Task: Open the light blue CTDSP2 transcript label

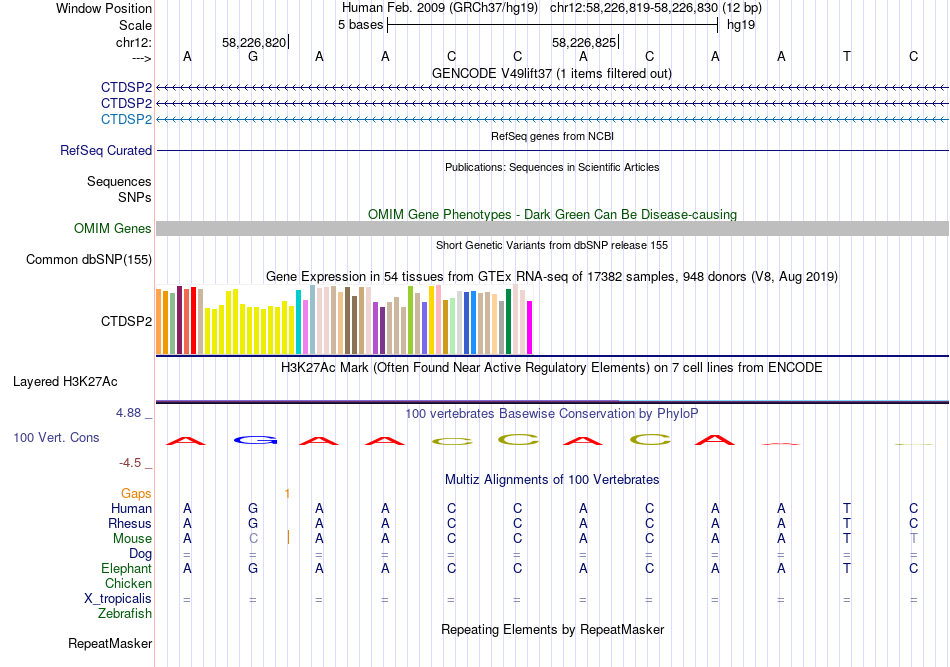Action: tap(126, 119)
